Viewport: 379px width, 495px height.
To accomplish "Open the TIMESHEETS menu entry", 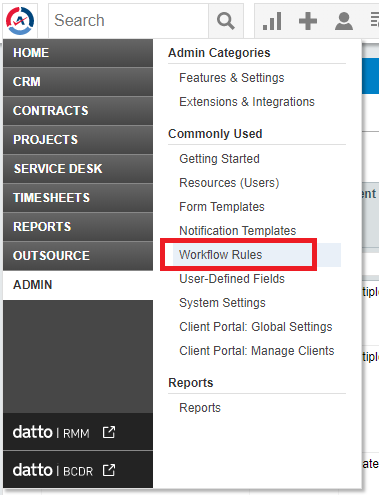I will click(x=78, y=198).
